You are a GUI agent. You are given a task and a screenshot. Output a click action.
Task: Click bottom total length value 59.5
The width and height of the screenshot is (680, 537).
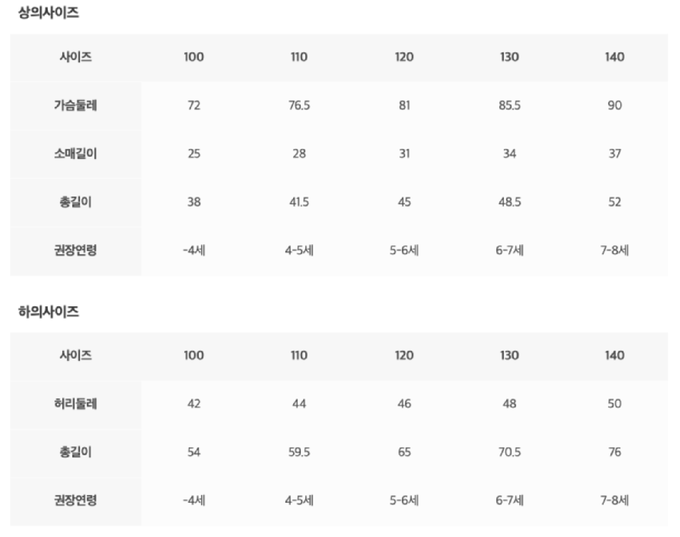299,452
